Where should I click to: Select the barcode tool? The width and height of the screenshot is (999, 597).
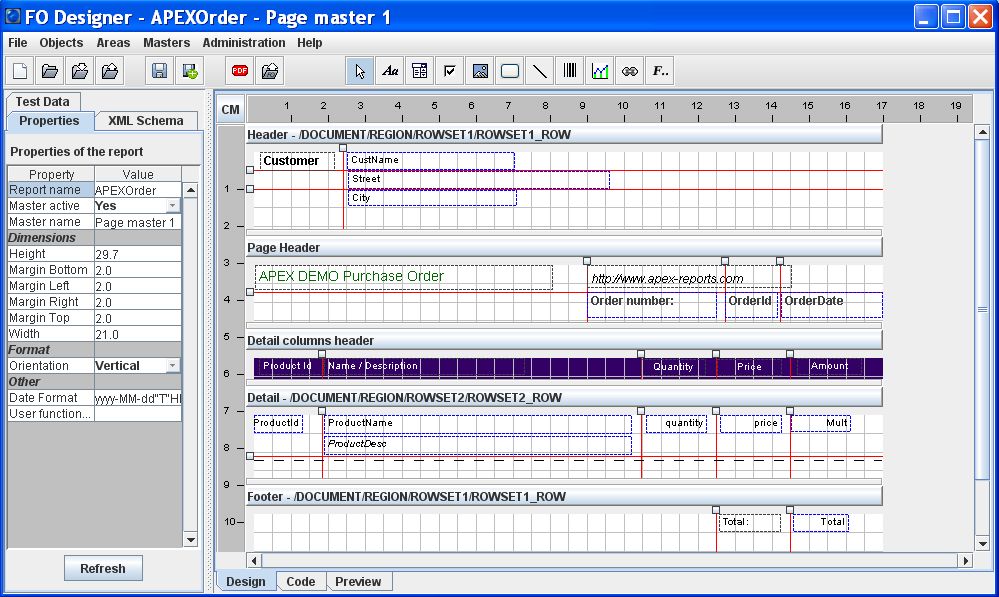pos(570,71)
